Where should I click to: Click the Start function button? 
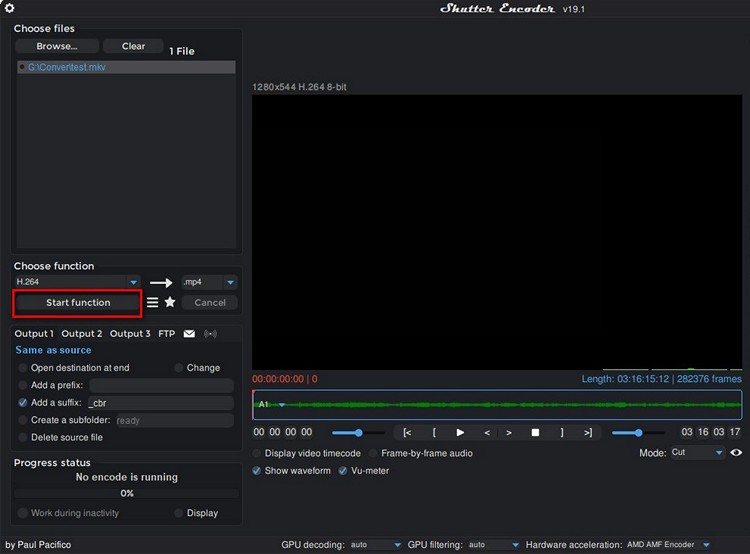[x=77, y=302]
